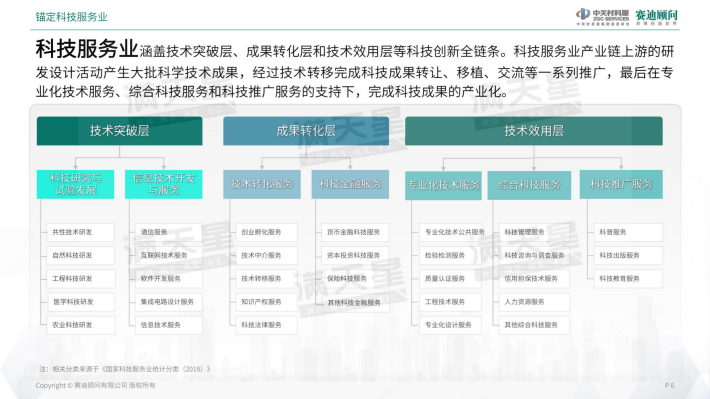The image size is (710, 399).
Task: Click the 知识产权服务 item
Action: click(x=267, y=302)
